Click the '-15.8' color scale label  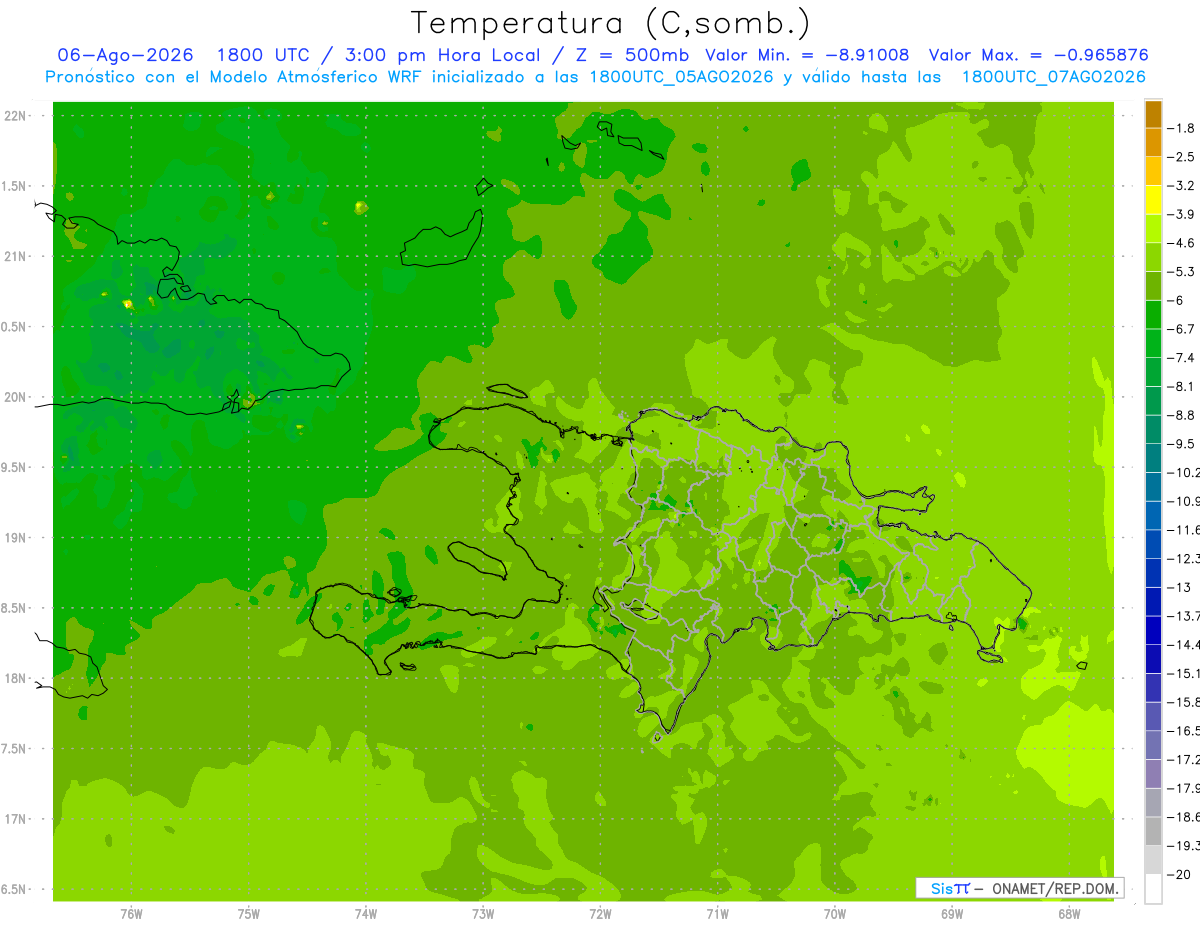click(1184, 702)
